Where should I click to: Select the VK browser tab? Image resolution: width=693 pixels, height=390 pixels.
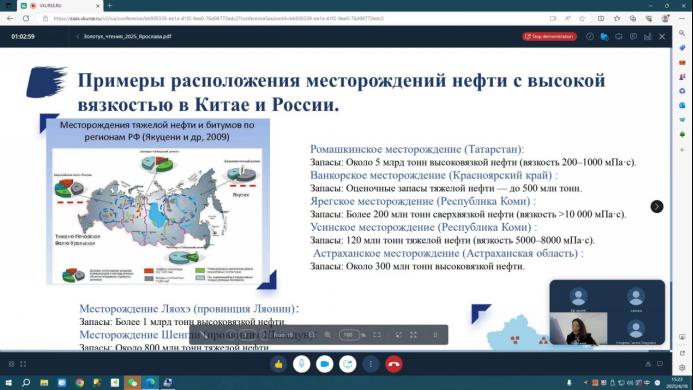tap(59, 6)
